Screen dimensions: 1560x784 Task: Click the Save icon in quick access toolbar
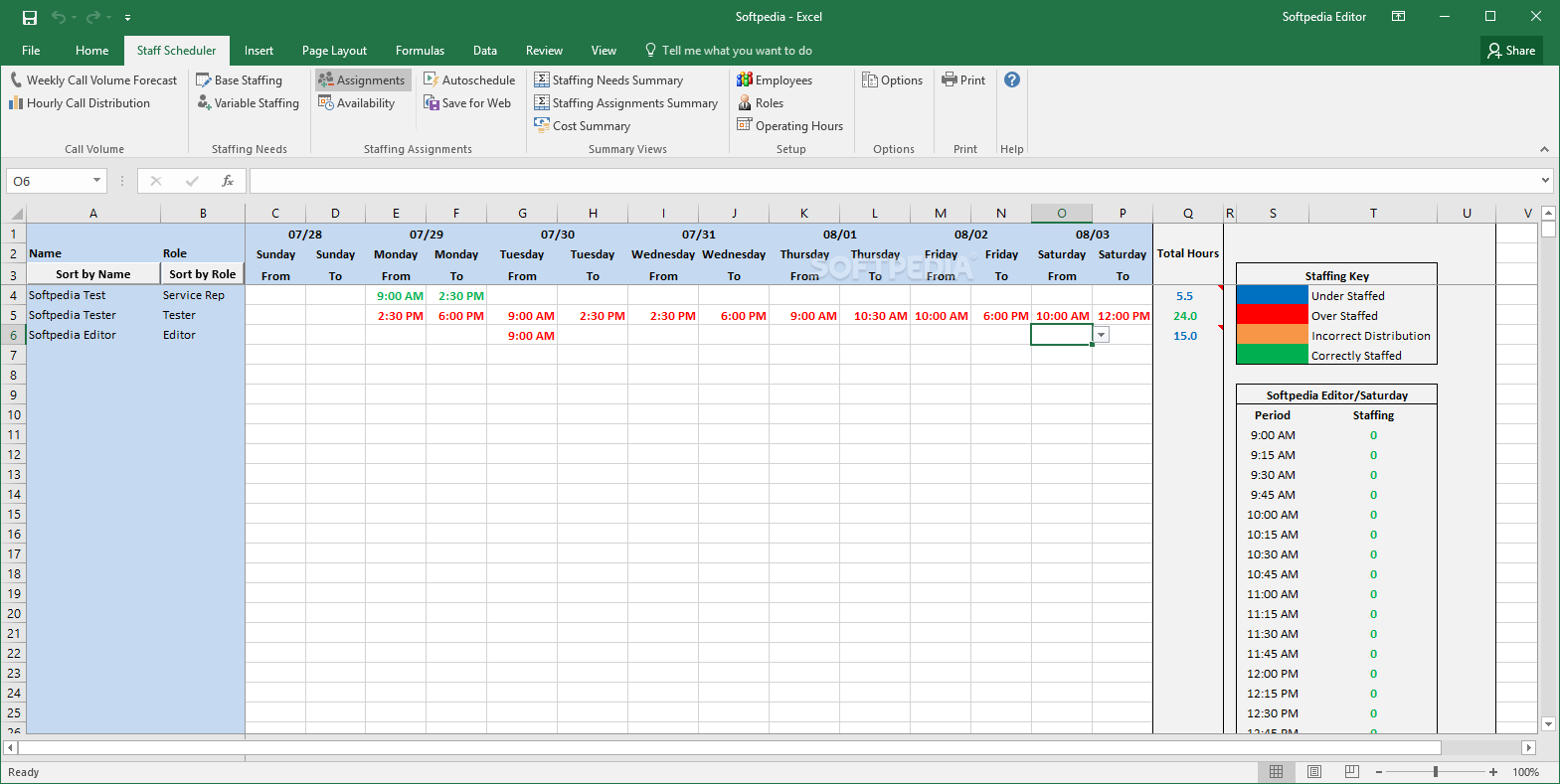30,17
